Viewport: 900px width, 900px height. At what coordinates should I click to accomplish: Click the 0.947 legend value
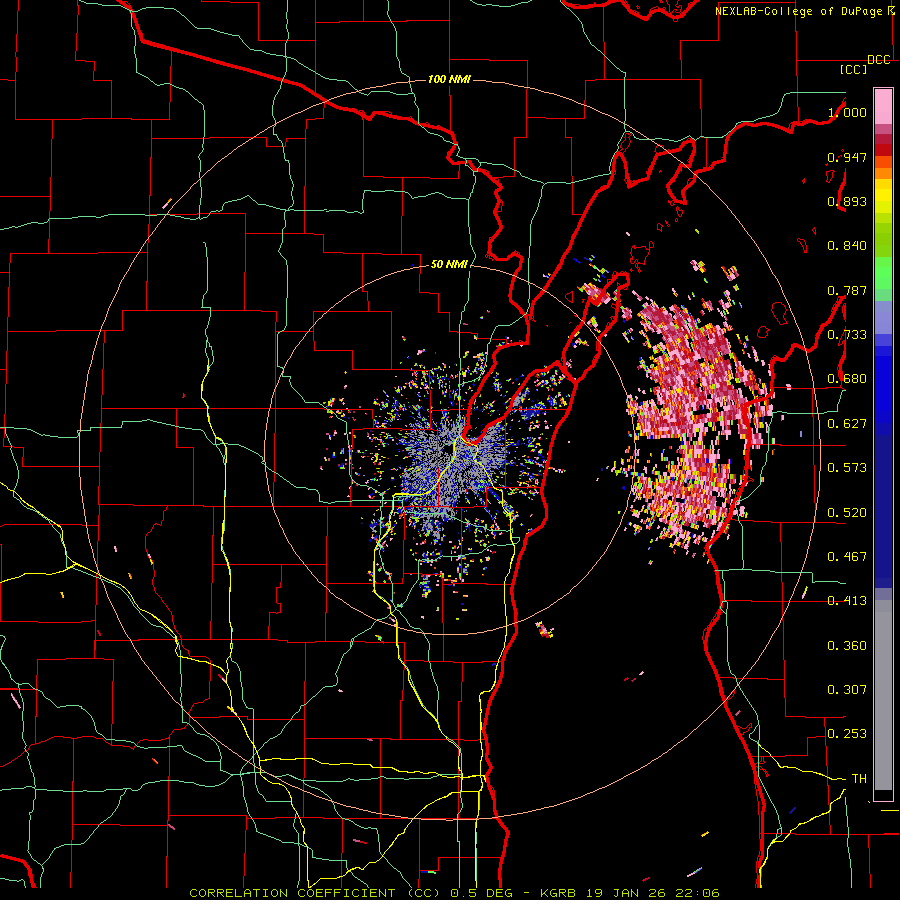(847, 157)
